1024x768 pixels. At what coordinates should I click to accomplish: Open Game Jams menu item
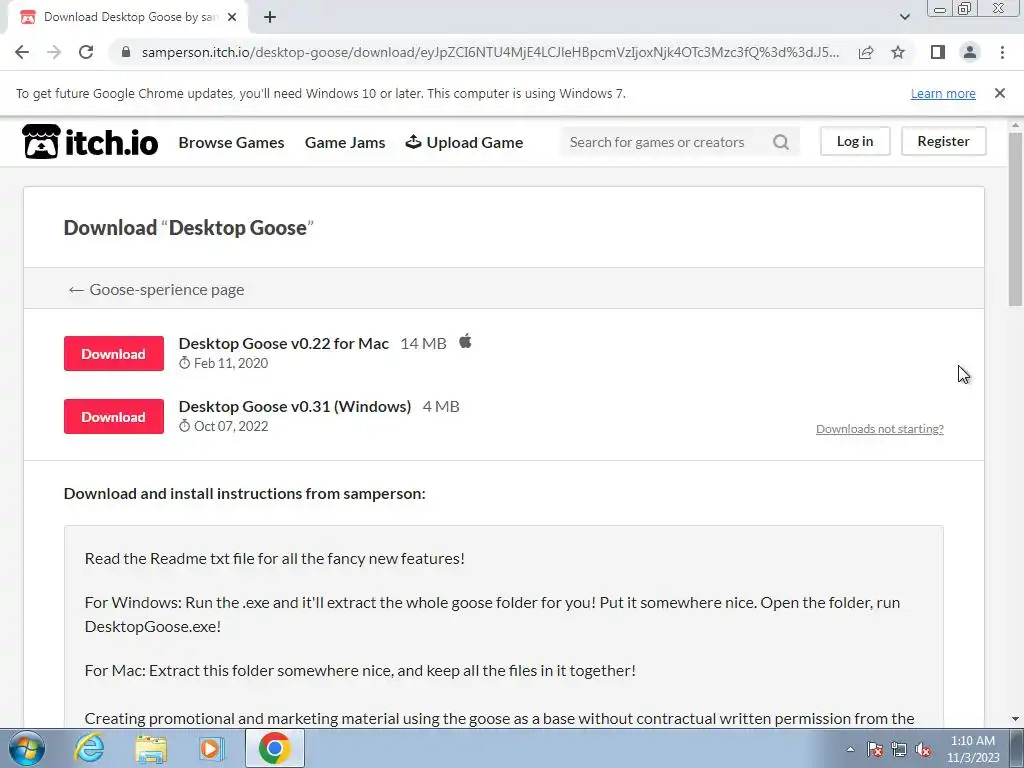345,142
